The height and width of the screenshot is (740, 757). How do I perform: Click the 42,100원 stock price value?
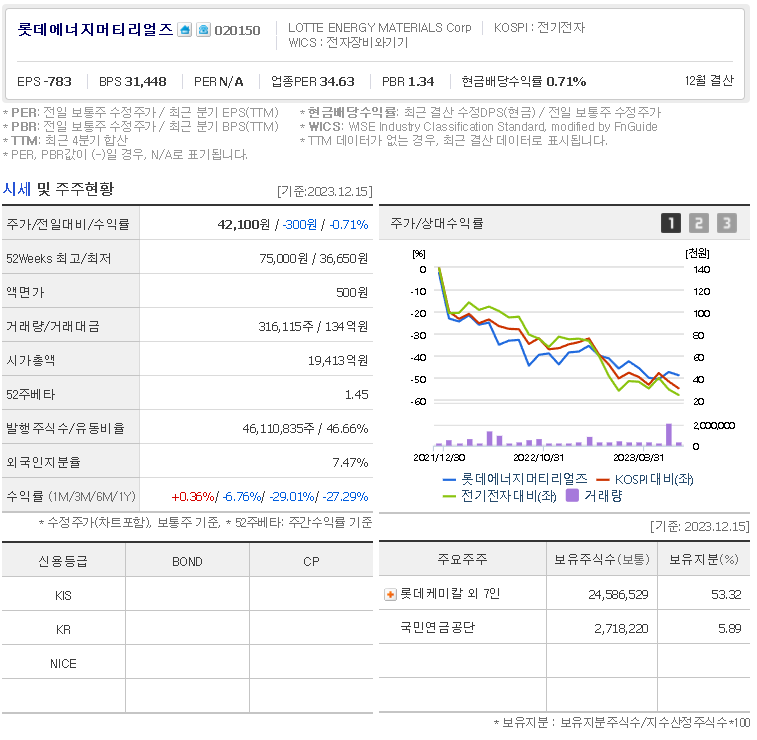pyautogui.click(x=244, y=224)
